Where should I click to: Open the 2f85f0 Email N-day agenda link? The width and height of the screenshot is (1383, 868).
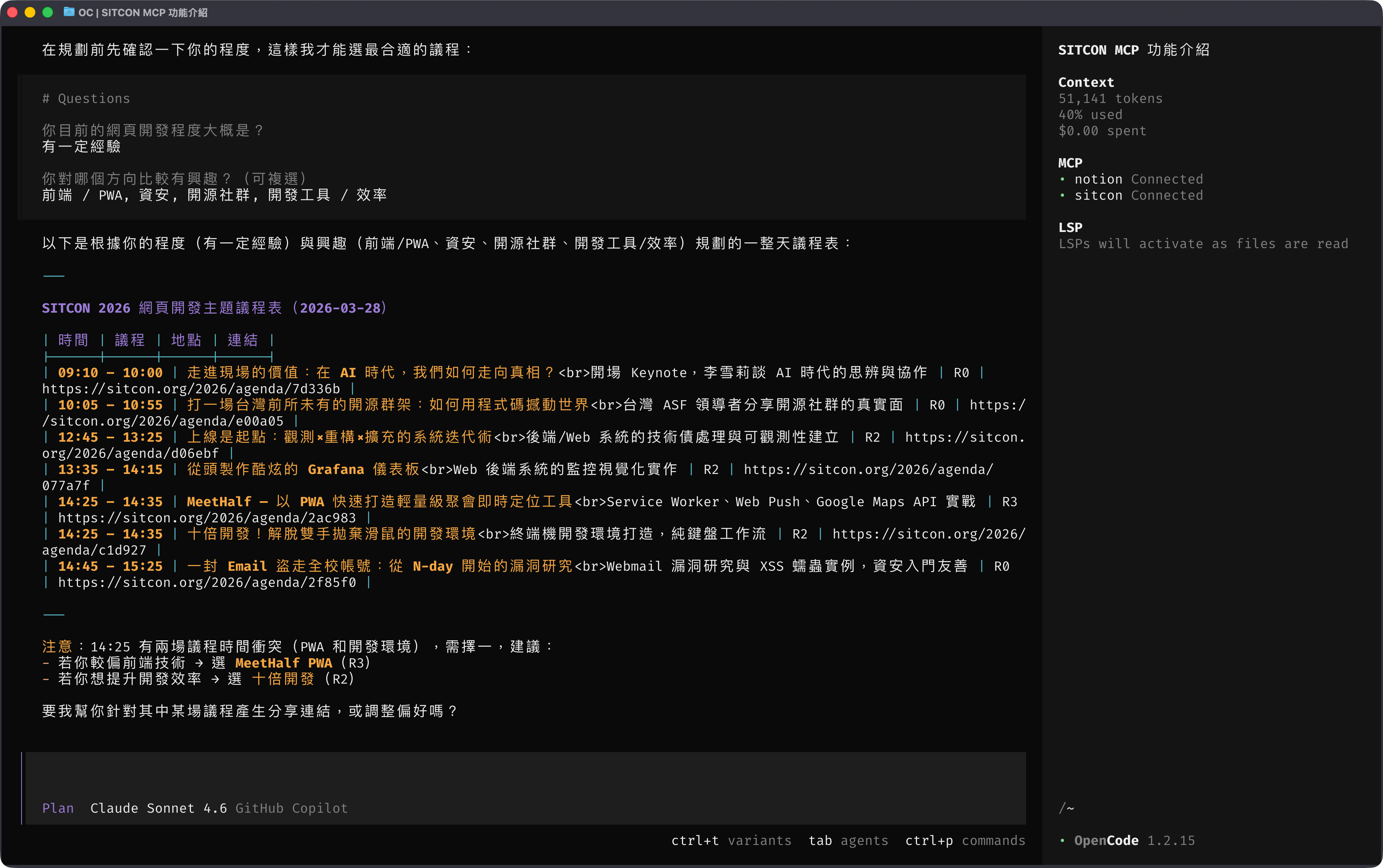pyautogui.click(x=207, y=582)
